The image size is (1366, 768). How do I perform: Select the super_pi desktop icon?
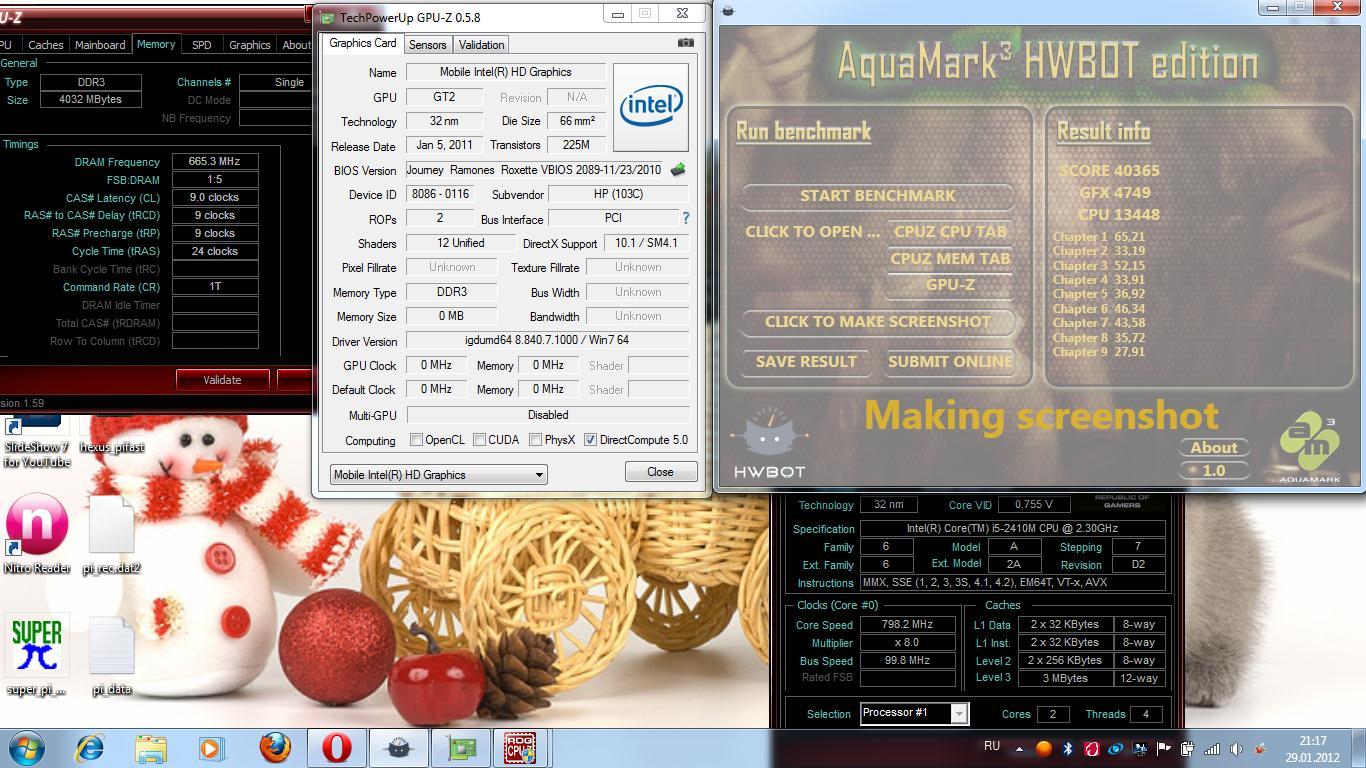point(37,655)
